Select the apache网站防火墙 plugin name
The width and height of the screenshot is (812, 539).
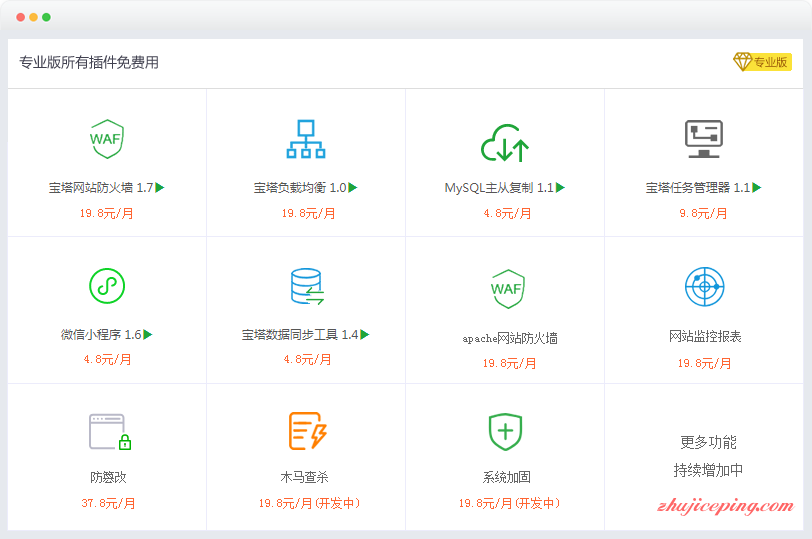[x=510, y=338]
